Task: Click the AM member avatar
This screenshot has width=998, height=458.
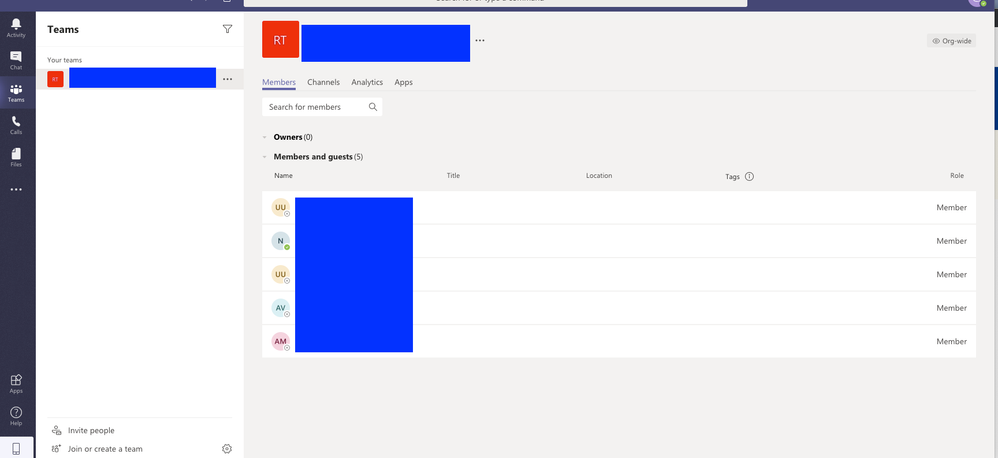Action: pyautogui.click(x=281, y=342)
